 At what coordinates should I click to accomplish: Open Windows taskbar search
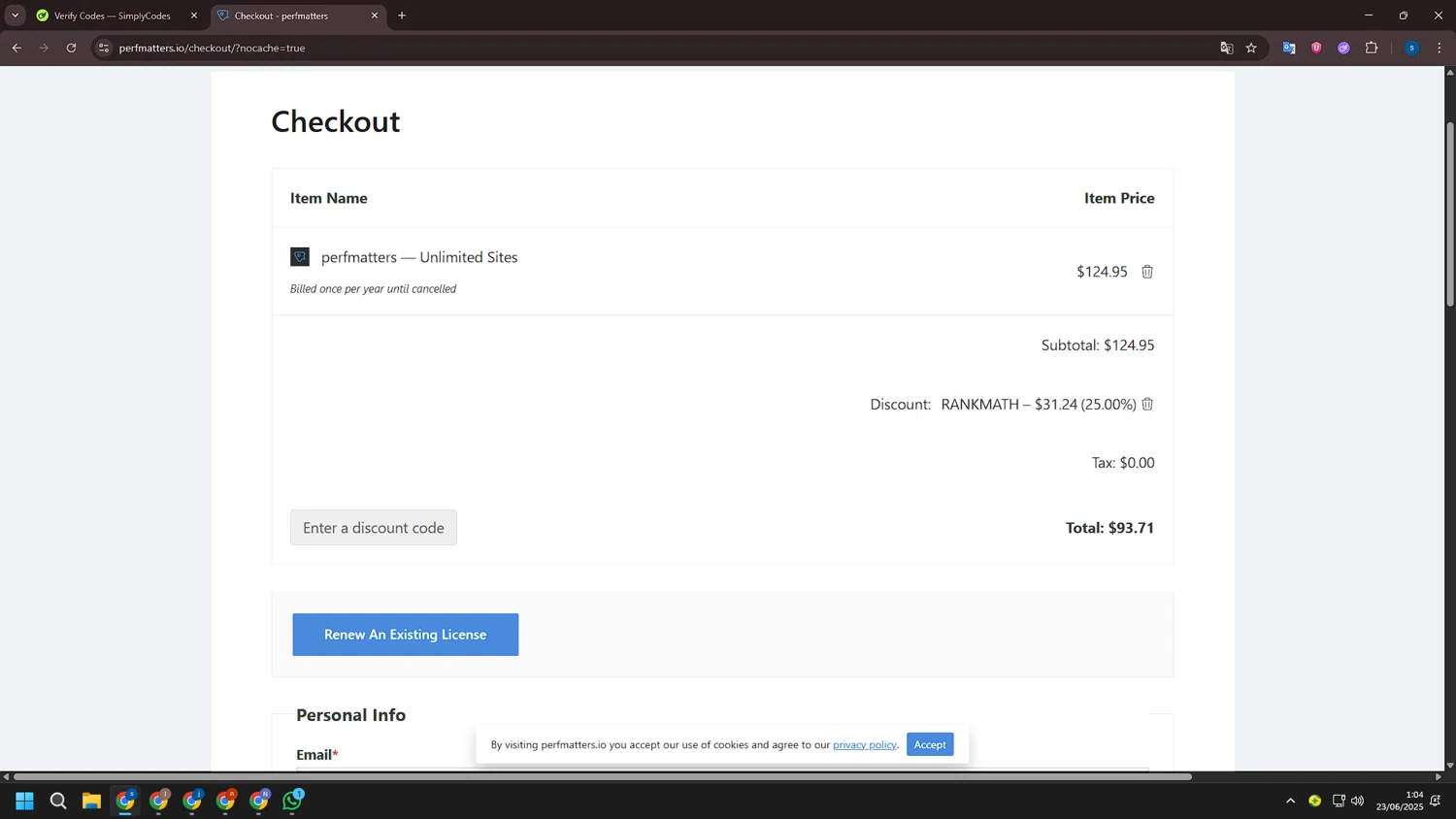(x=58, y=801)
